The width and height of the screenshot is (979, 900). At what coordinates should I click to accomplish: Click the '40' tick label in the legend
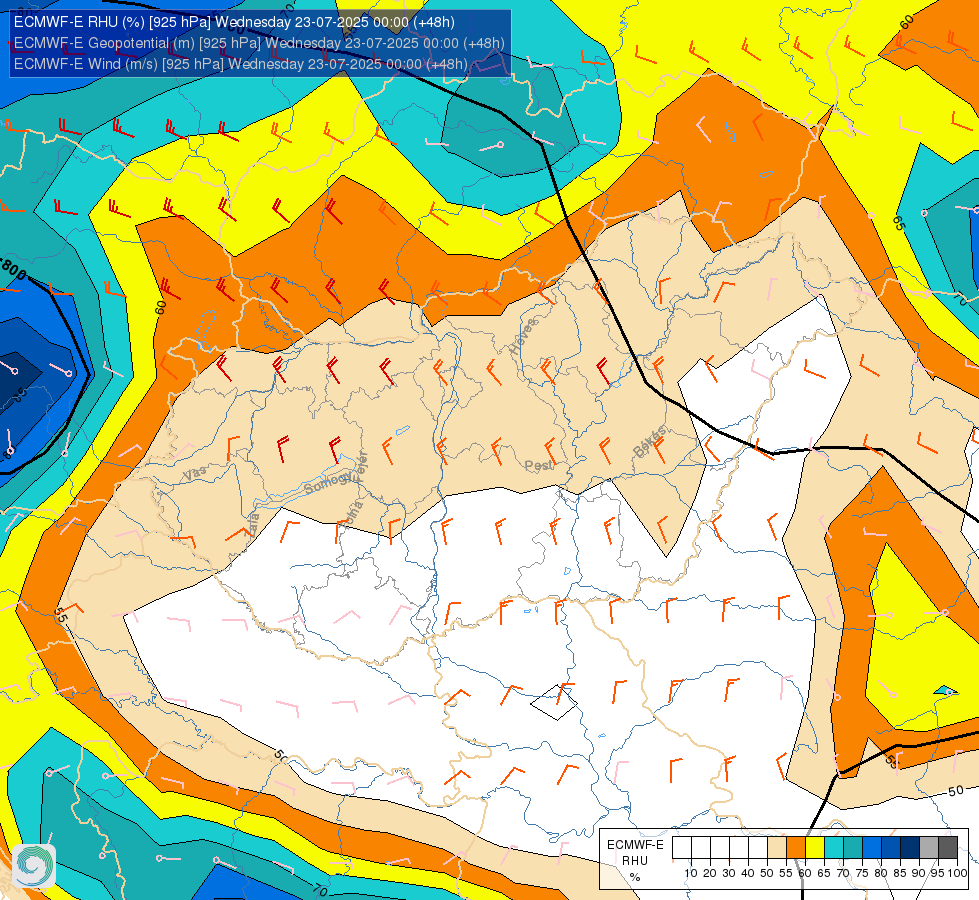(748, 873)
